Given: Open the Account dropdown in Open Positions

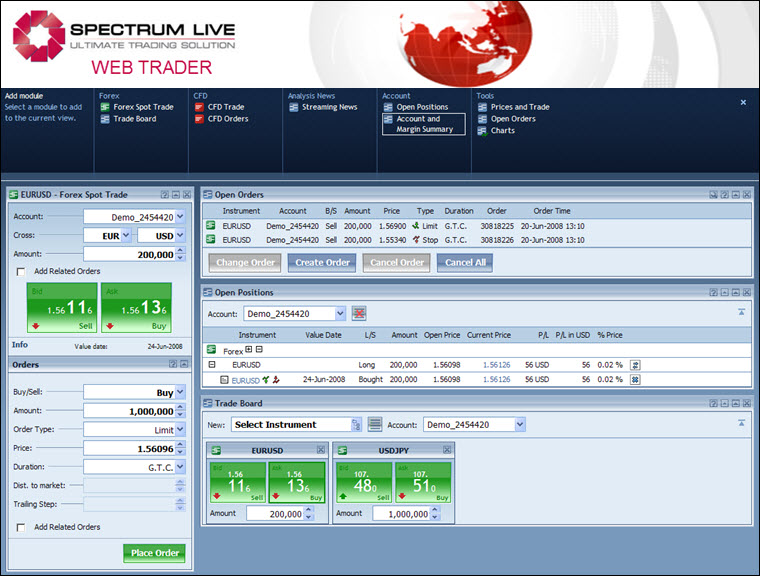Looking at the screenshot, I should coord(340,314).
